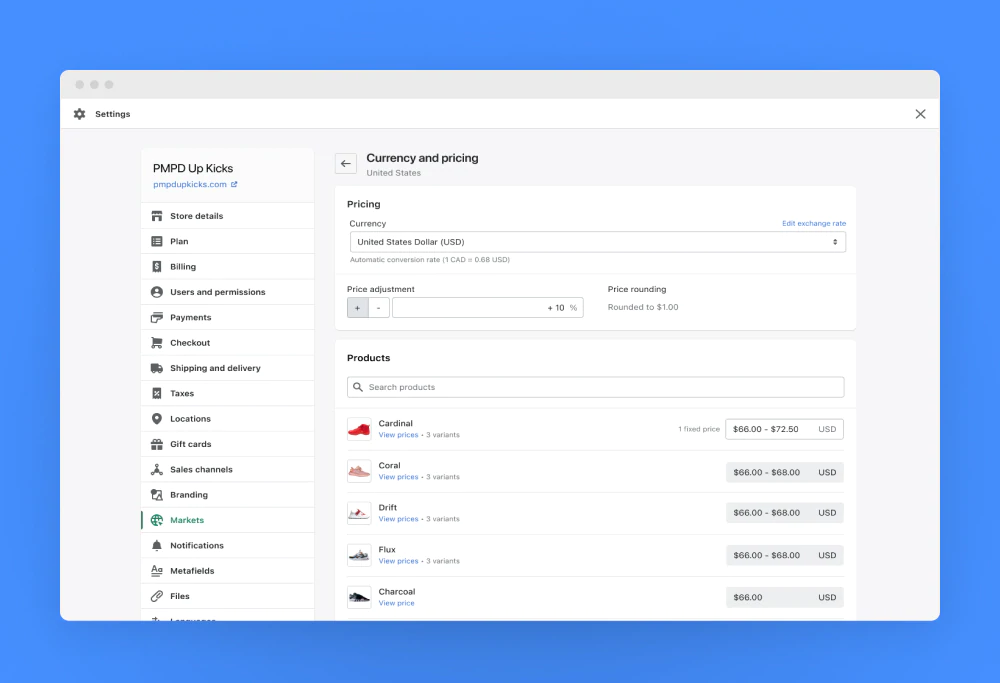Click View price under Charcoal
Screen dimensions: 1000x683
(x=397, y=603)
